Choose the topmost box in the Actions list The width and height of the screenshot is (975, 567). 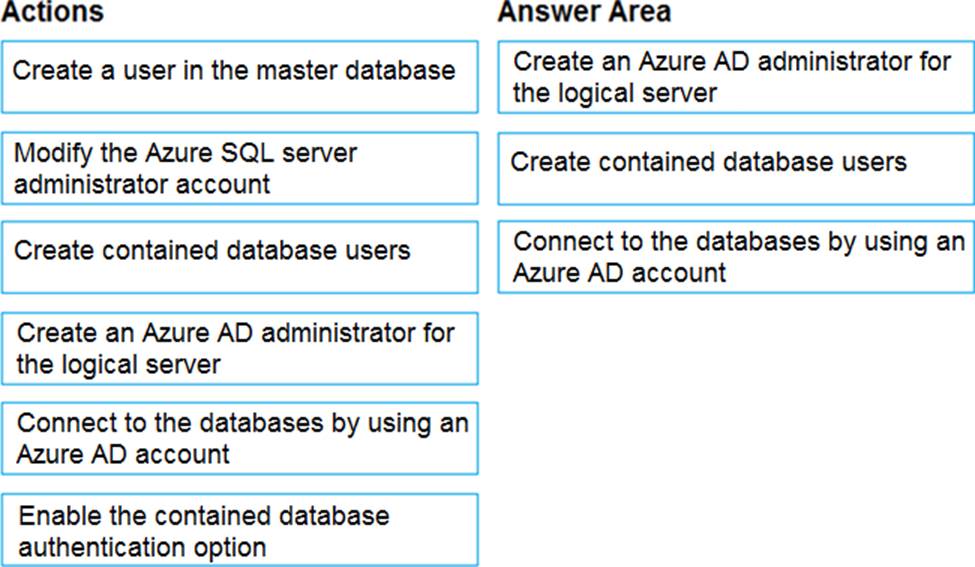coord(239,77)
